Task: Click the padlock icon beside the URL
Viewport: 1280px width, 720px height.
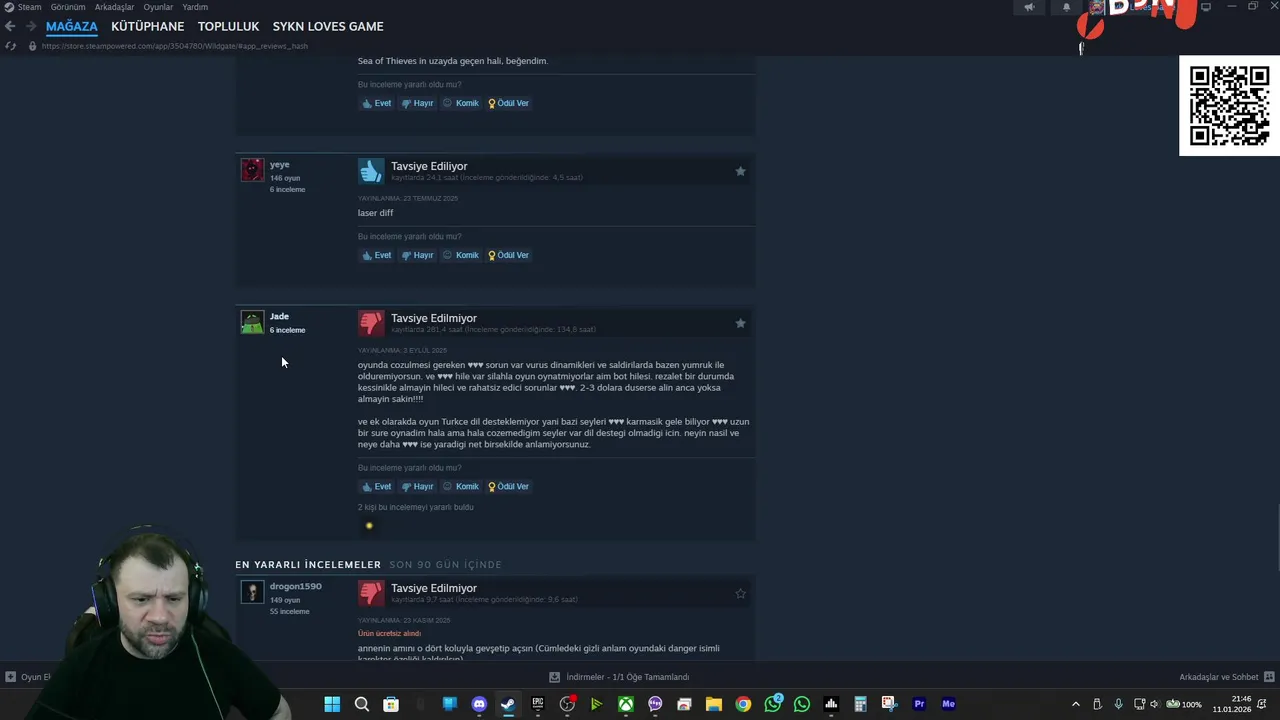Action: tap(32, 46)
